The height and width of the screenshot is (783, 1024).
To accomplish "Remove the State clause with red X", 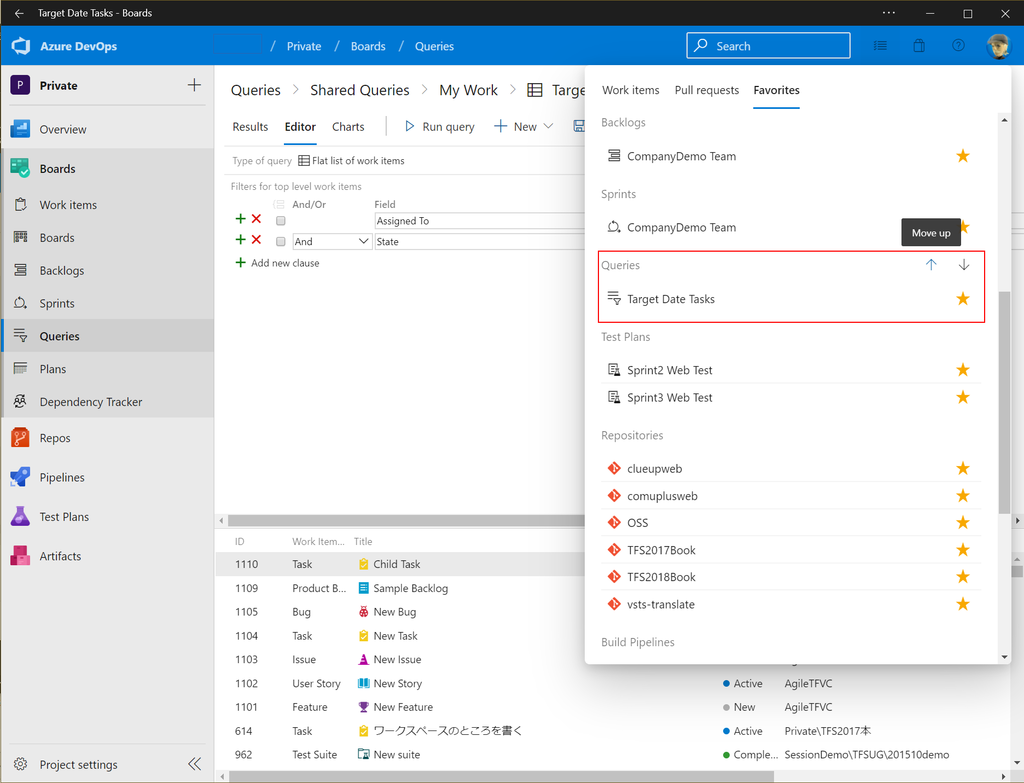I will pos(256,240).
